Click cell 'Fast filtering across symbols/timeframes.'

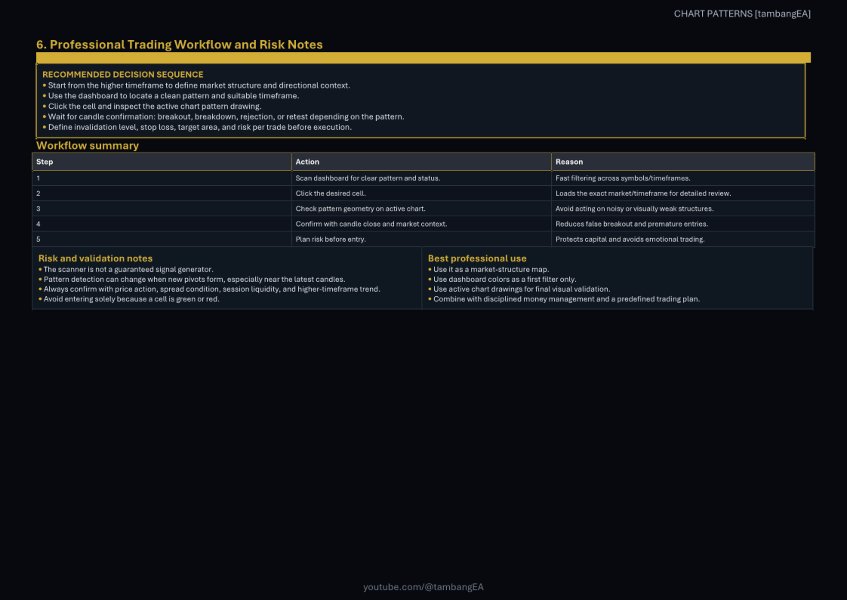point(683,178)
